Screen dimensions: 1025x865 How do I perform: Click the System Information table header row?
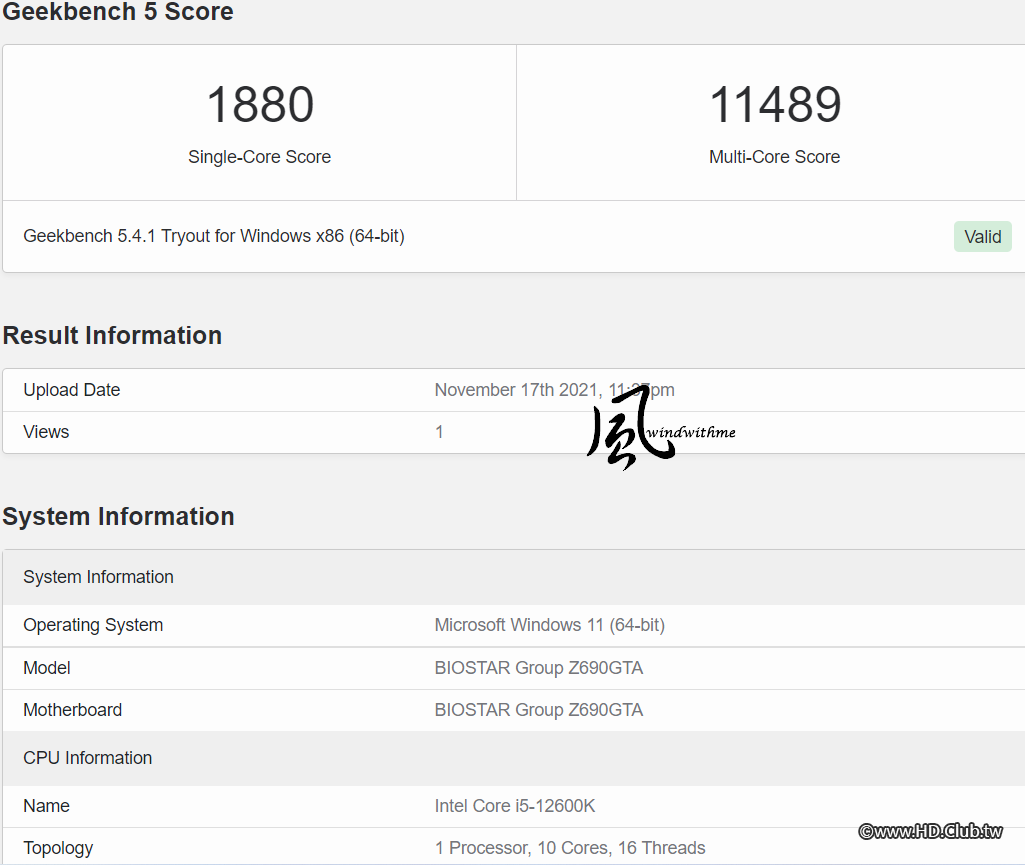click(514, 577)
